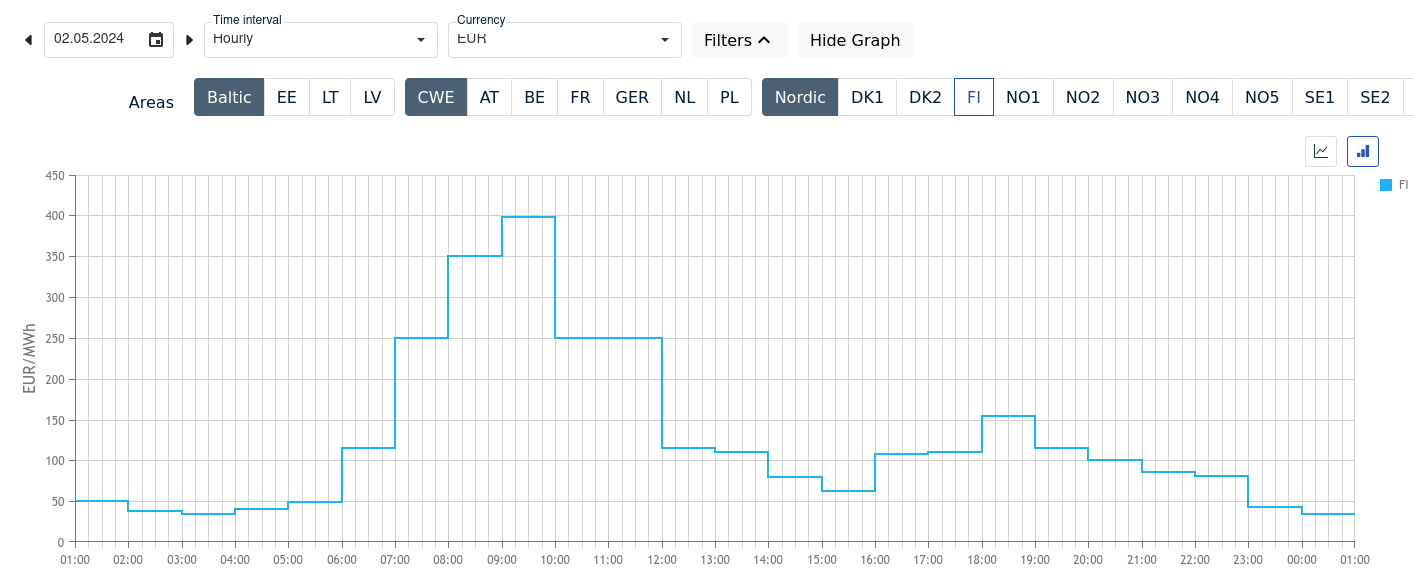Click the date field 02.05.2024

[x=90, y=40]
